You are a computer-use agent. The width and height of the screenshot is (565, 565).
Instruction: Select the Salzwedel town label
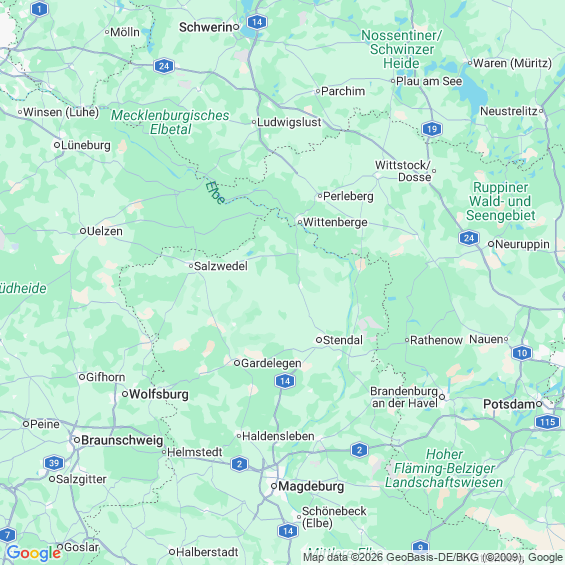221,266
